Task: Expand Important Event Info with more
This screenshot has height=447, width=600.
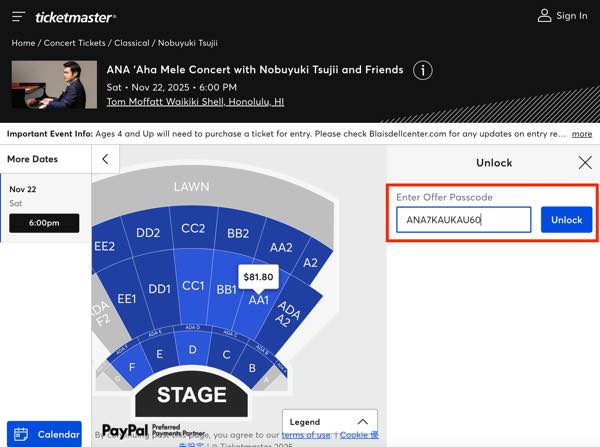Action: point(582,133)
